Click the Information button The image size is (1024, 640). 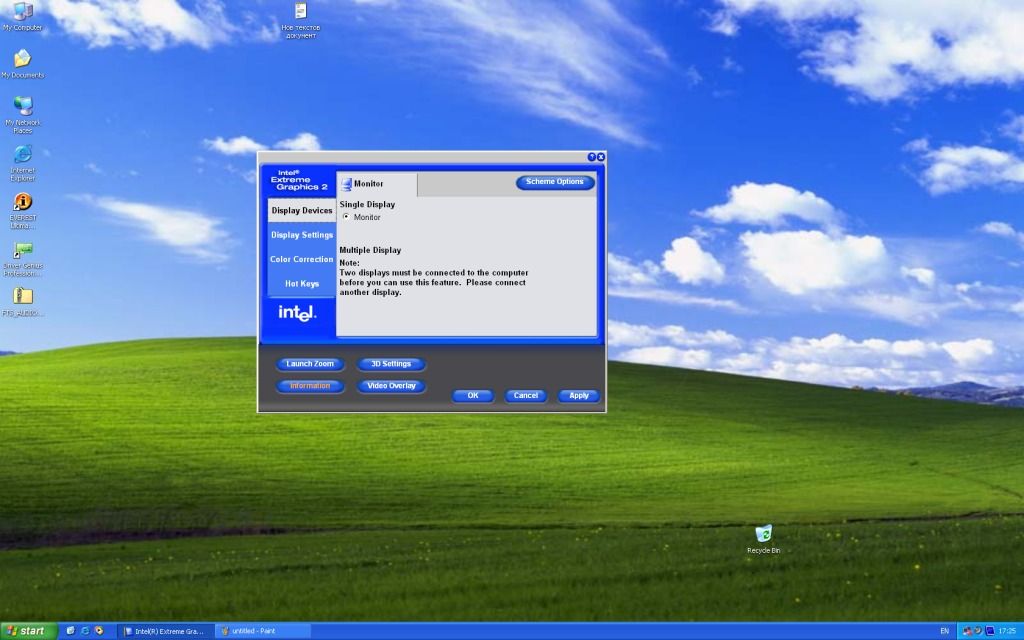pos(310,386)
